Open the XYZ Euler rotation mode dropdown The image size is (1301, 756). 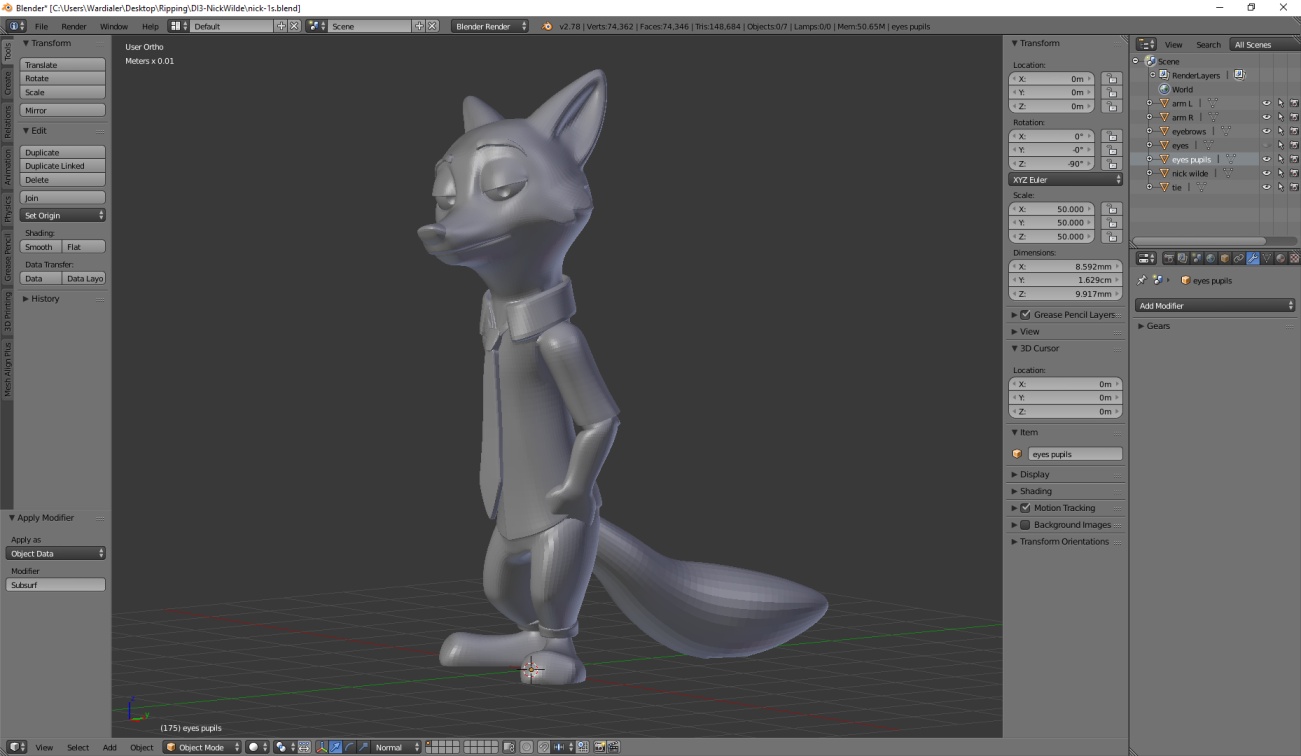point(1066,179)
